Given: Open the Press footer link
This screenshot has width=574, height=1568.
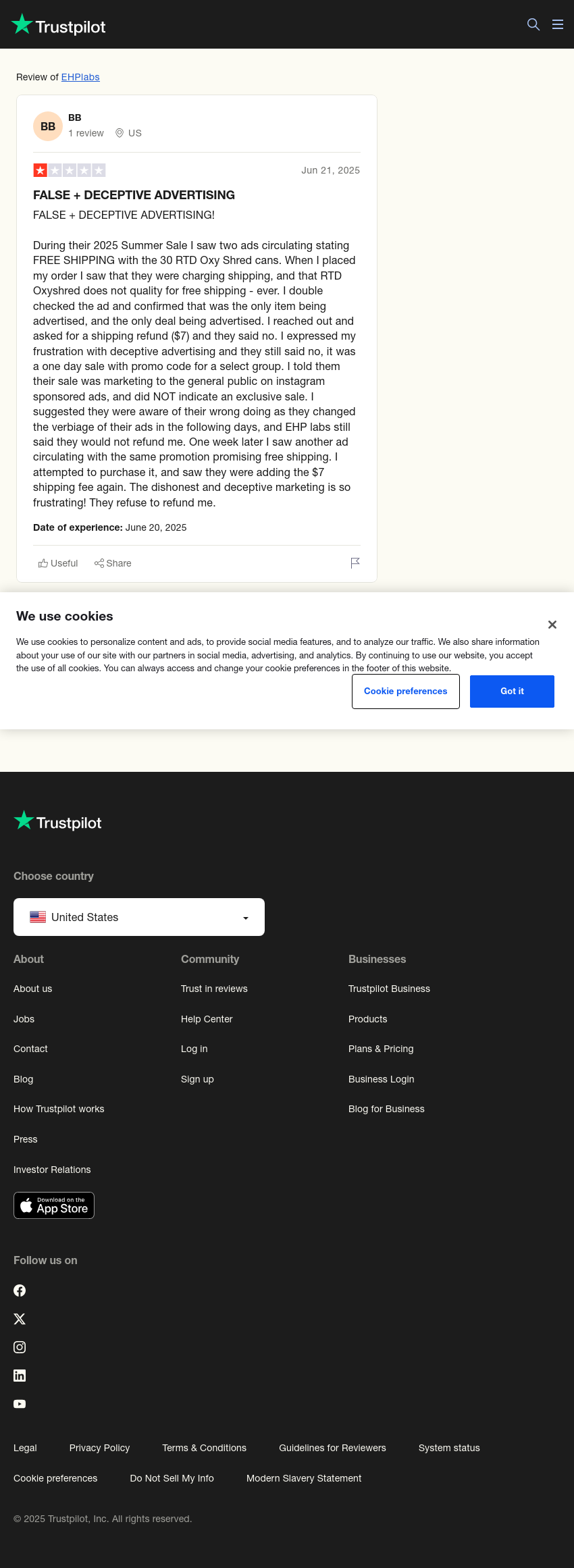Looking at the screenshot, I should pyautogui.click(x=26, y=1139).
